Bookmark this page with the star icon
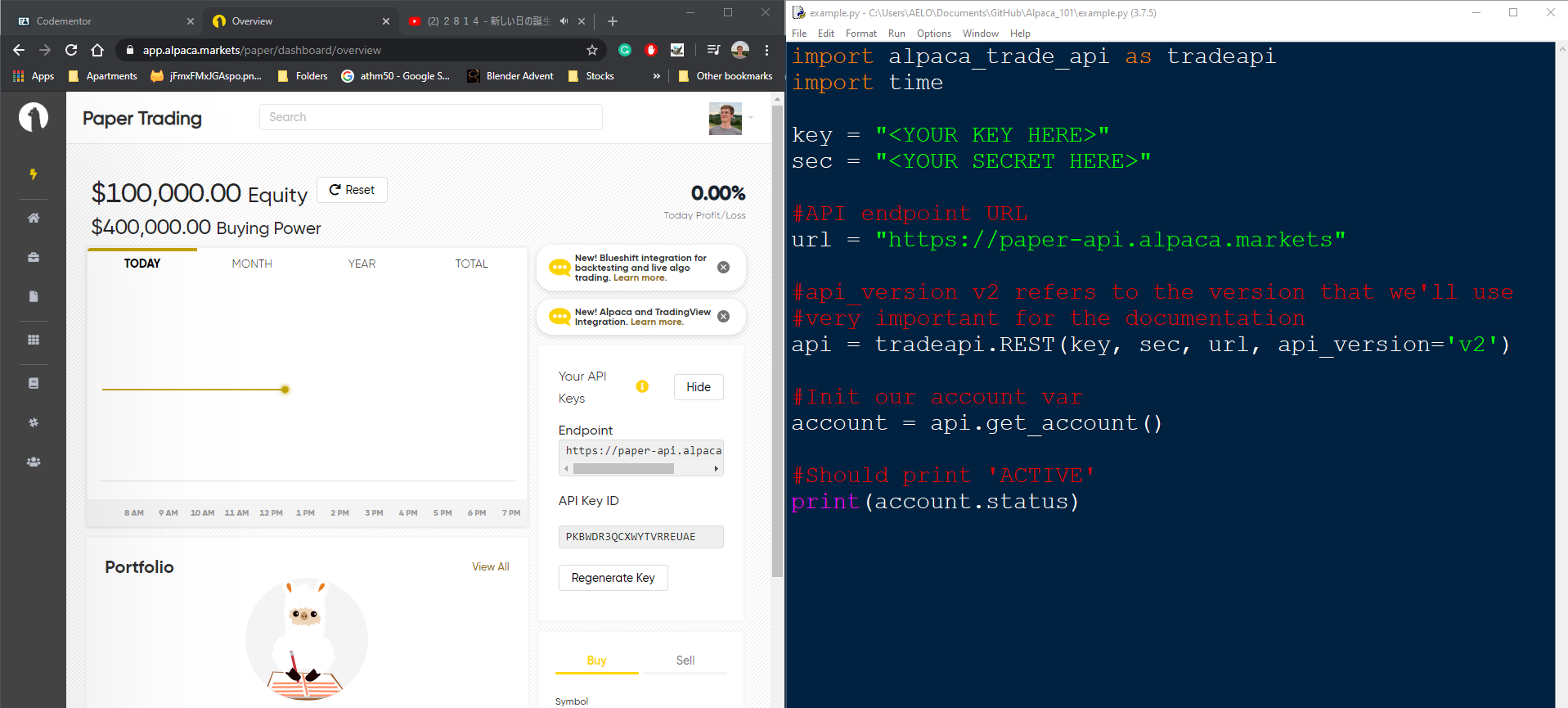The image size is (1568, 708). point(592,50)
